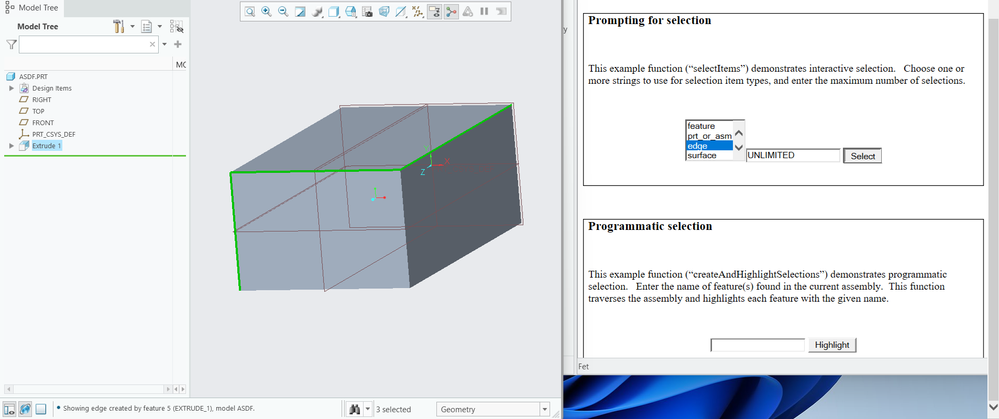Toggle the Annotation Display button

coord(435,12)
